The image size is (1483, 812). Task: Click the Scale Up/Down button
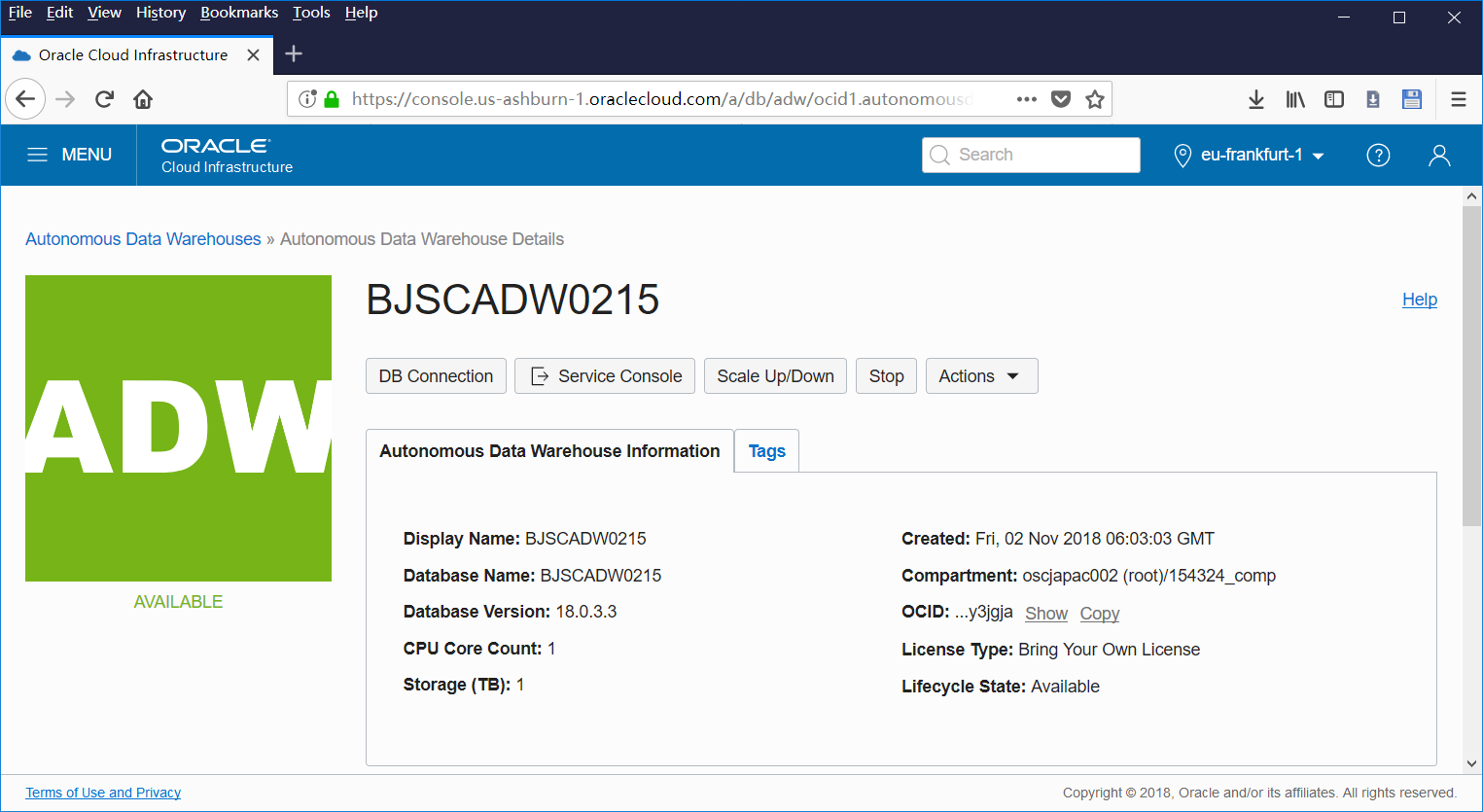775,376
